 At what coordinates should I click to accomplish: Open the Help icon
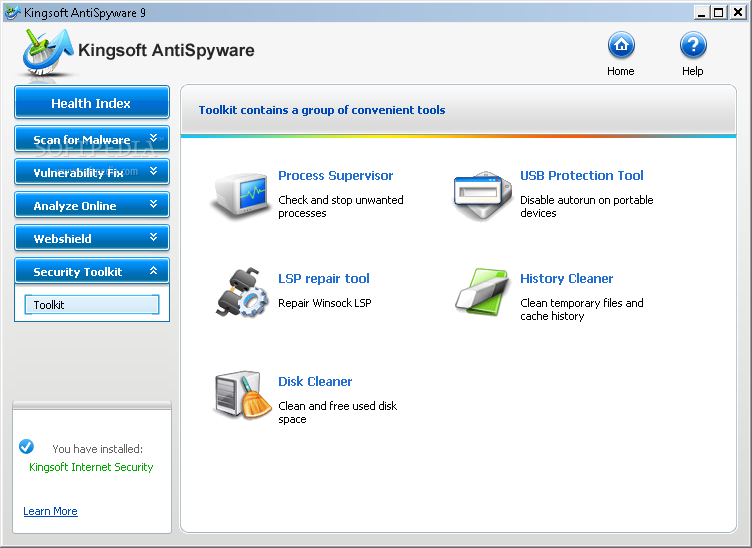tap(693, 45)
